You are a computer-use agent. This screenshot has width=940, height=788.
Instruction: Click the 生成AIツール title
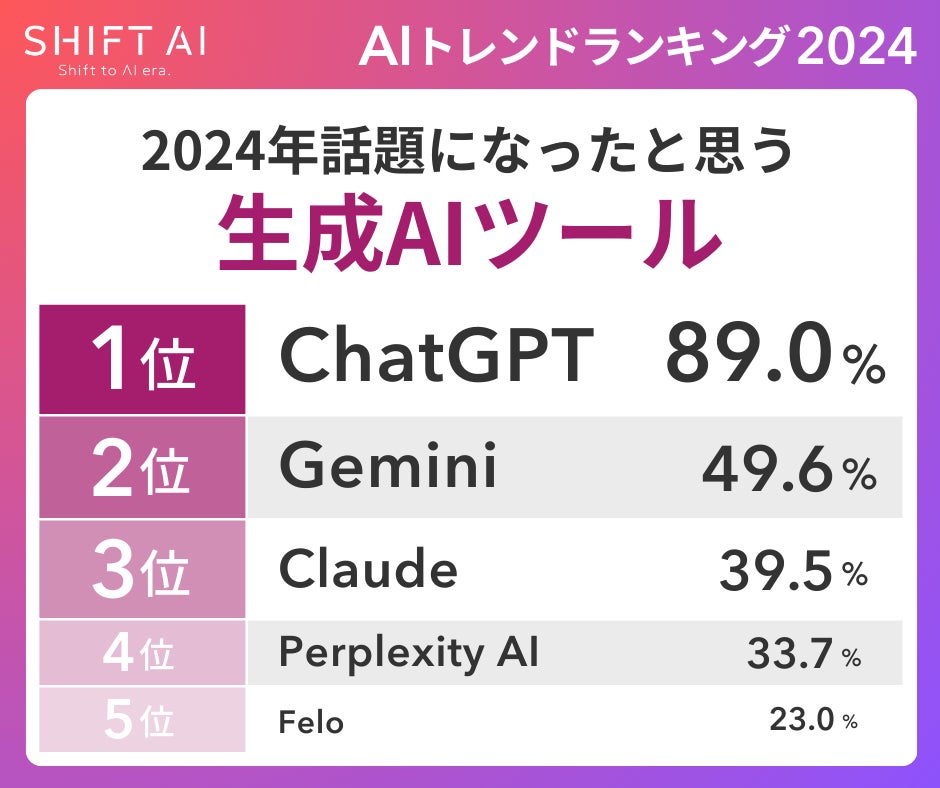(x=470, y=233)
